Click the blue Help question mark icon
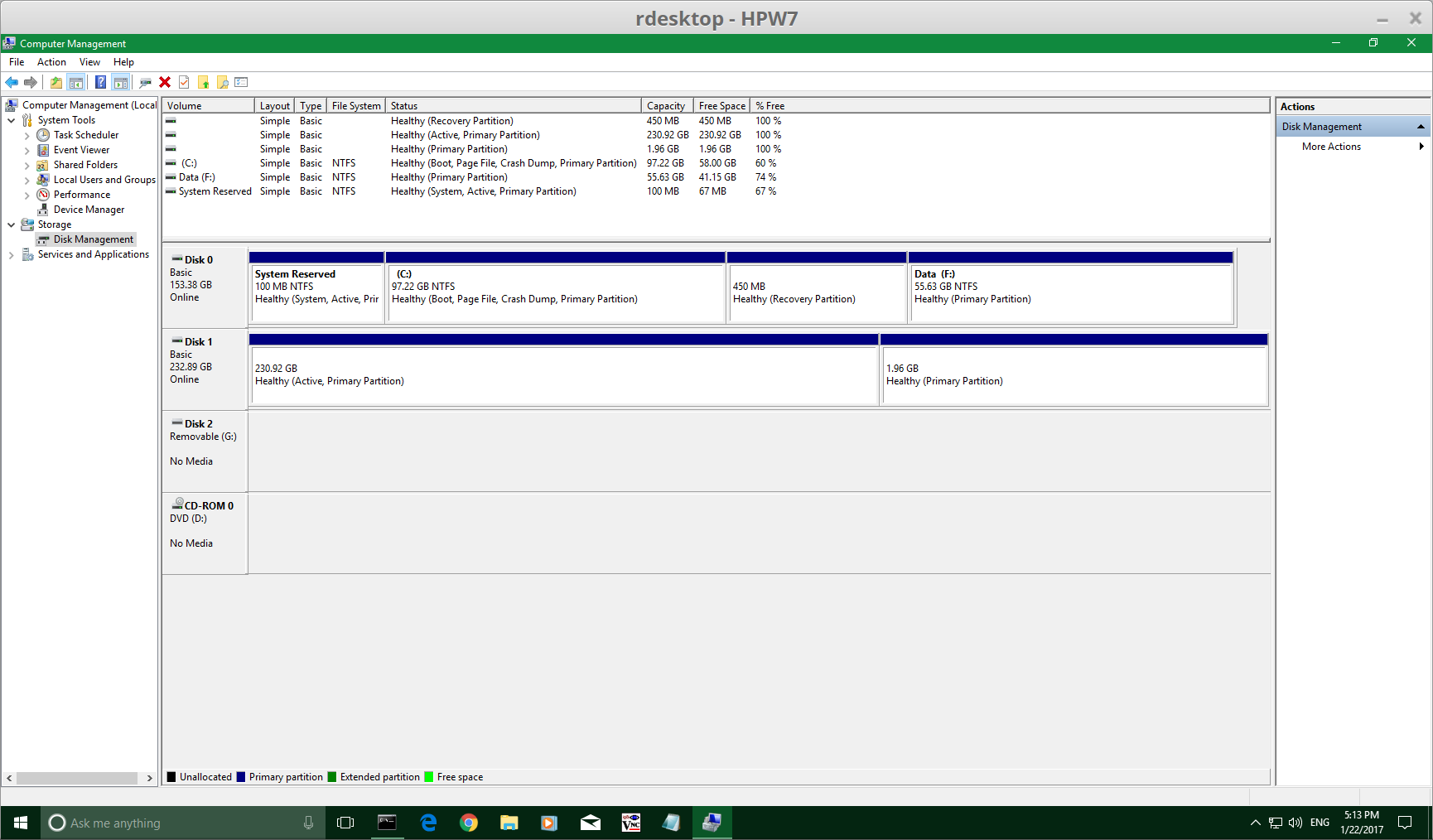The height and width of the screenshot is (840, 1433). point(100,82)
